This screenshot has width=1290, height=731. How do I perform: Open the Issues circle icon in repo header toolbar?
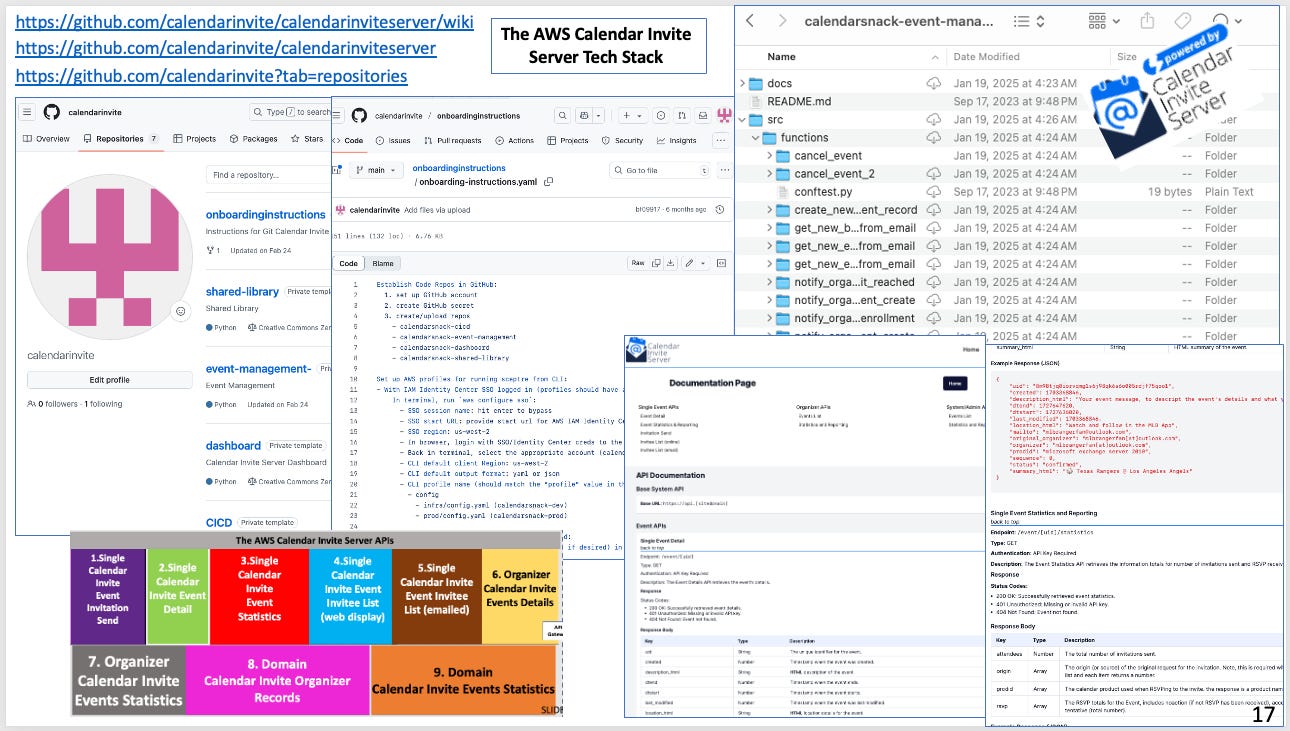click(661, 116)
